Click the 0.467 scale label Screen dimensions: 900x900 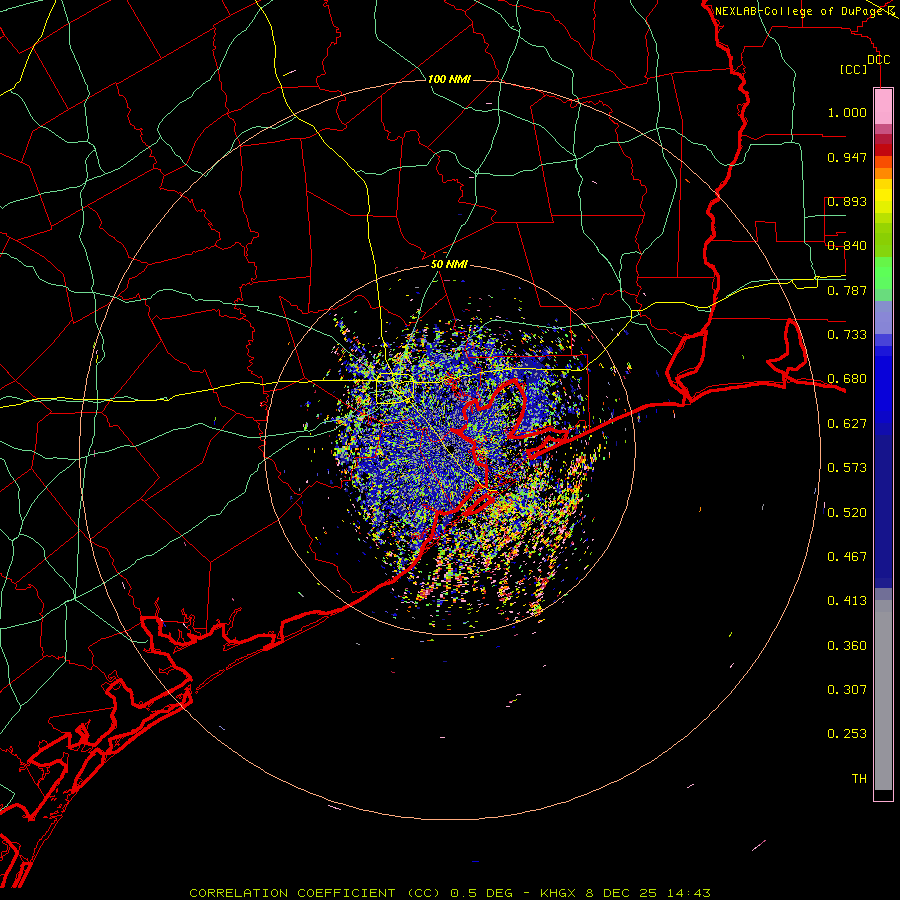tap(847, 557)
